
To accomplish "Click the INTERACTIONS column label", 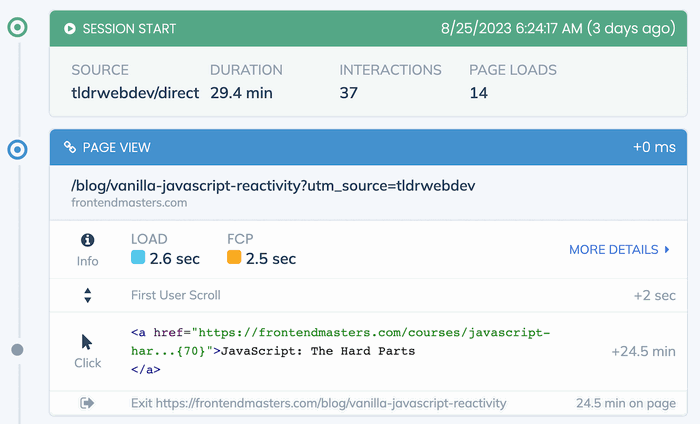I will pos(391,70).
